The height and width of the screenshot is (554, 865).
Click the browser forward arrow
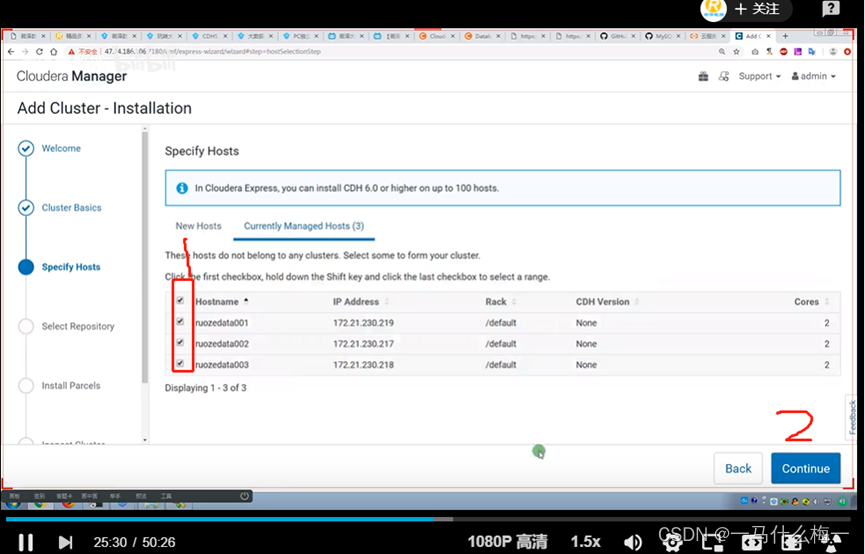[25, 51]
